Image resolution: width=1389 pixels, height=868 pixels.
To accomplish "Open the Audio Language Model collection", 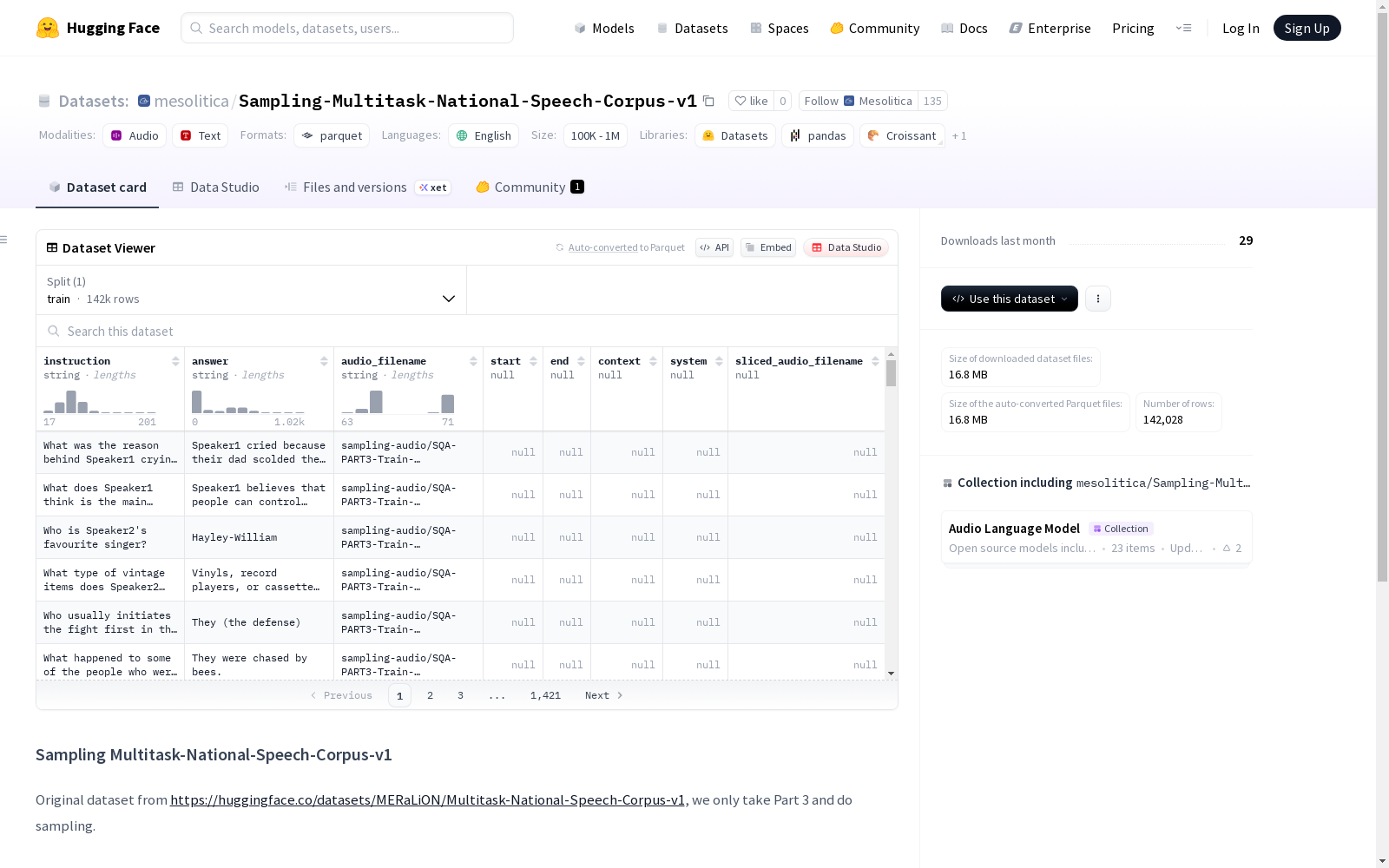I will (1096, 537).
